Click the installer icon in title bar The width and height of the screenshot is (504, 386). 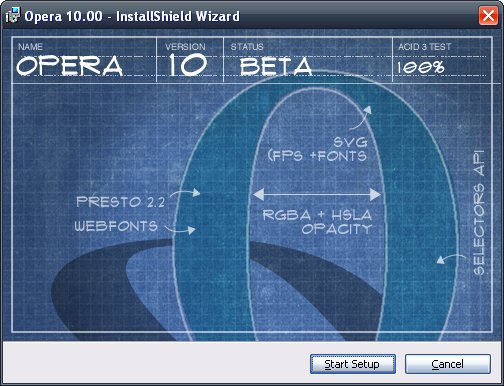(13, 16)
